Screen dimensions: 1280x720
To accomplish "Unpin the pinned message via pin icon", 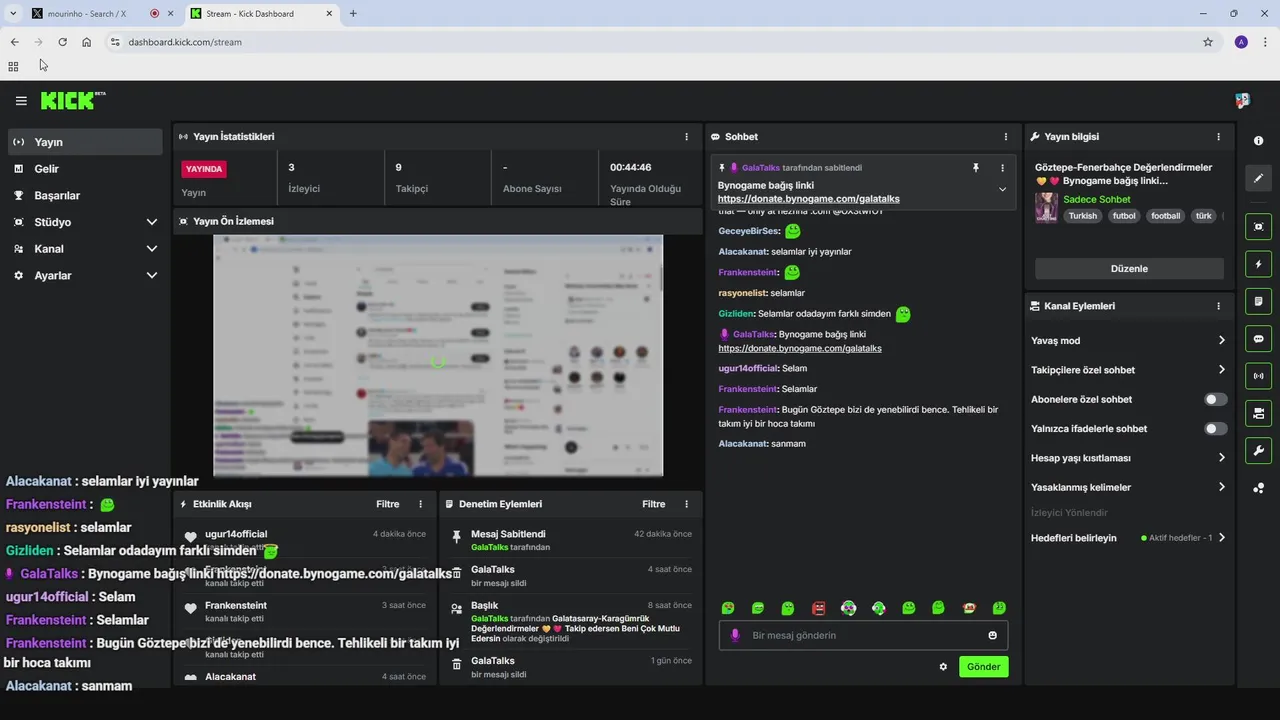I will pyautogui.click(x=976, y=168).
